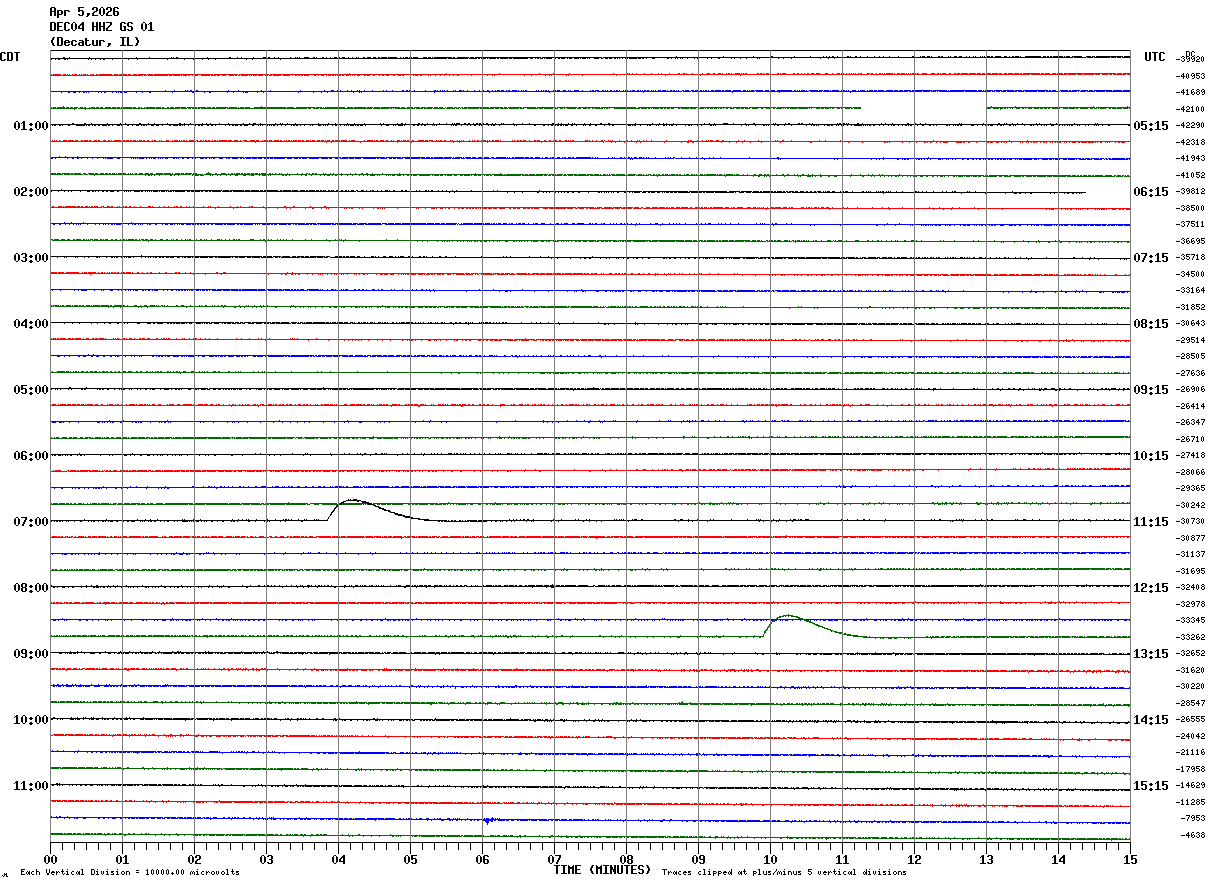The height and width of the screenshot is (886, 1210).
Task: Click the 01:00 CDT row label
Action: (x=31, y=126)
